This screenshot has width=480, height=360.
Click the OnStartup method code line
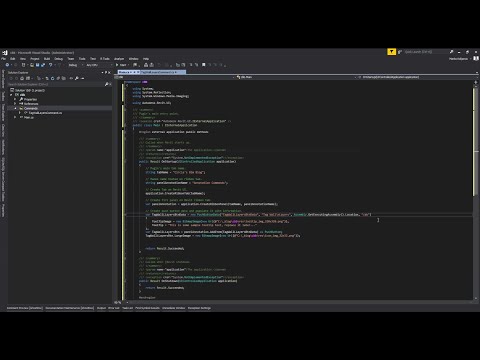[x=187, y=161]
